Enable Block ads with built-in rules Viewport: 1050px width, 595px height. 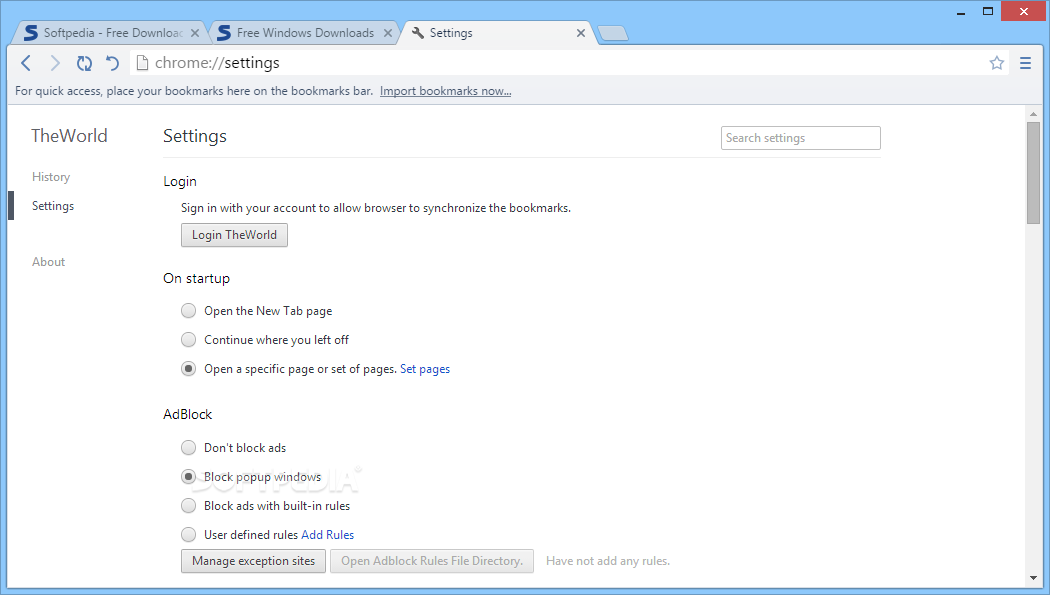pyautogui.click(x=189, y=505)
